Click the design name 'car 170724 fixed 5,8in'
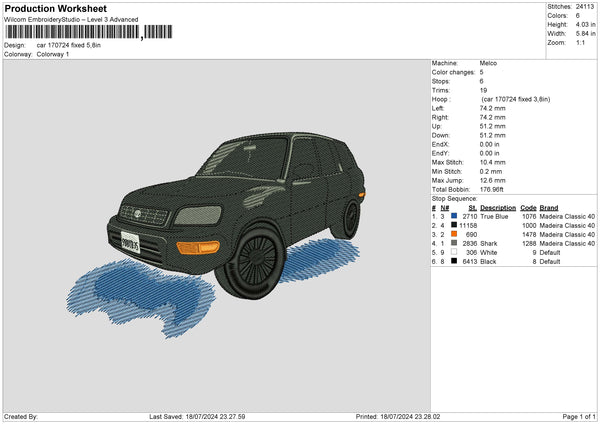 point(68,45)
